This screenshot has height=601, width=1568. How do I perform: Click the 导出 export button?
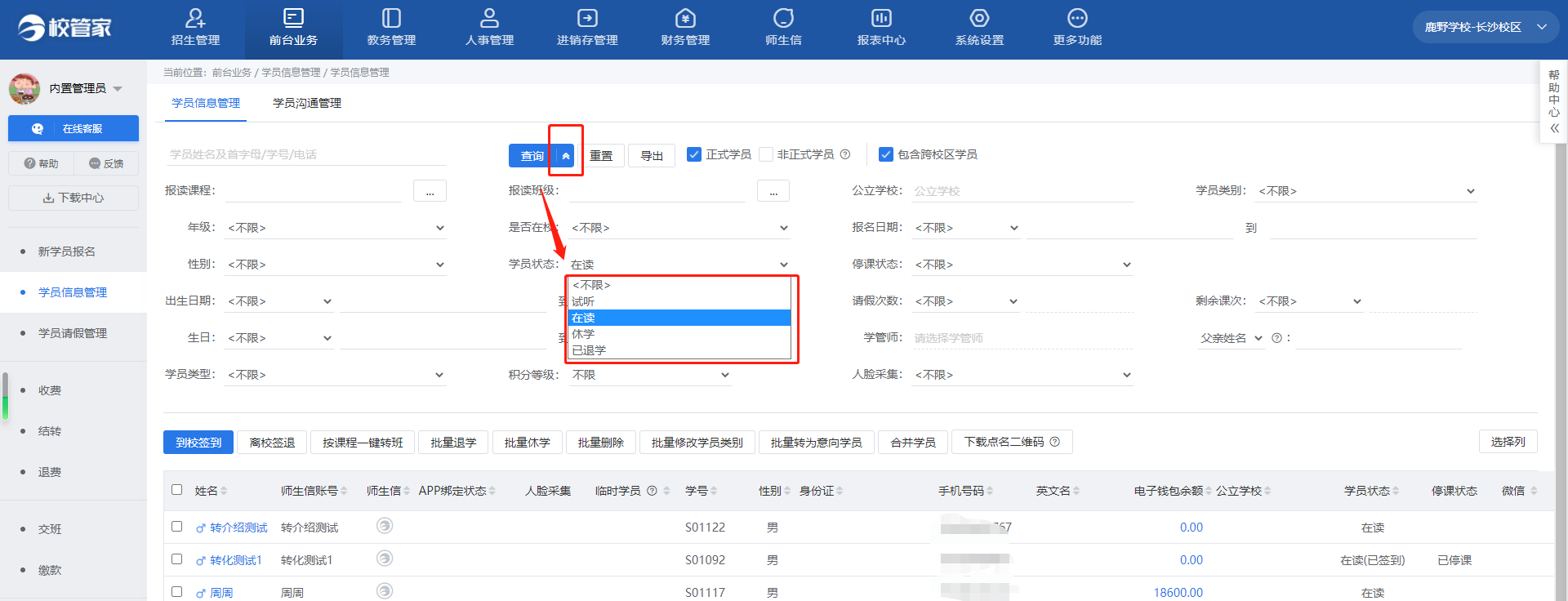[652, 155]
